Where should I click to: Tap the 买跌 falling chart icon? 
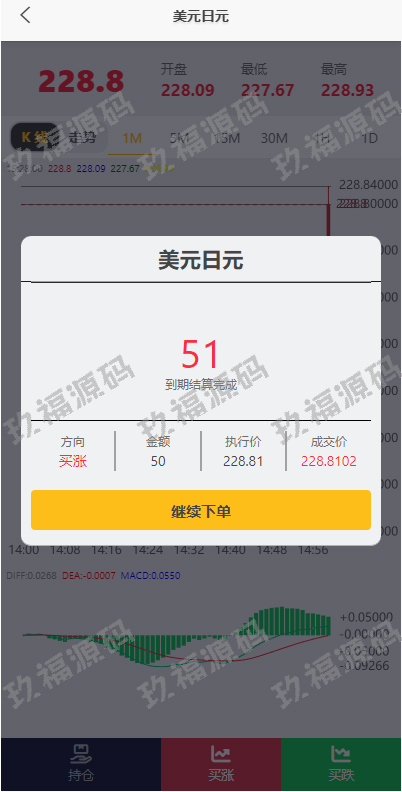pyautogui.click(x=341, y=754)
